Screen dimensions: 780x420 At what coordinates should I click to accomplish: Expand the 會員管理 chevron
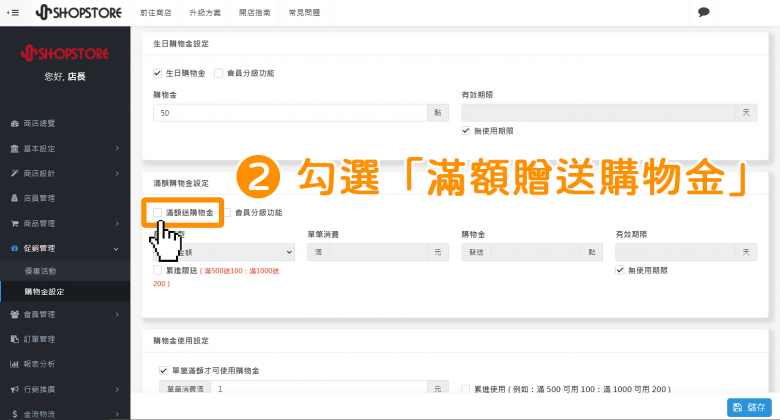(x=117, y=315)
